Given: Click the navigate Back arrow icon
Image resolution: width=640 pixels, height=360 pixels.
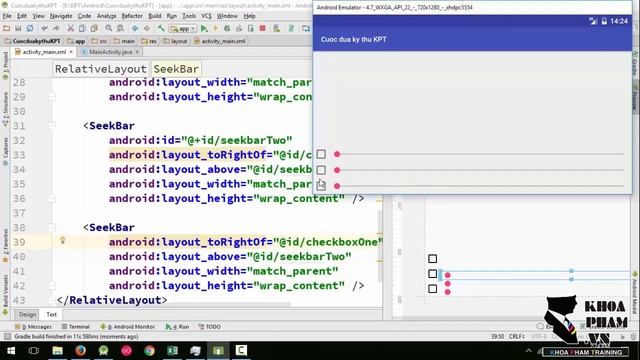Looking at the screenshot, I should [x=135, y=28].
